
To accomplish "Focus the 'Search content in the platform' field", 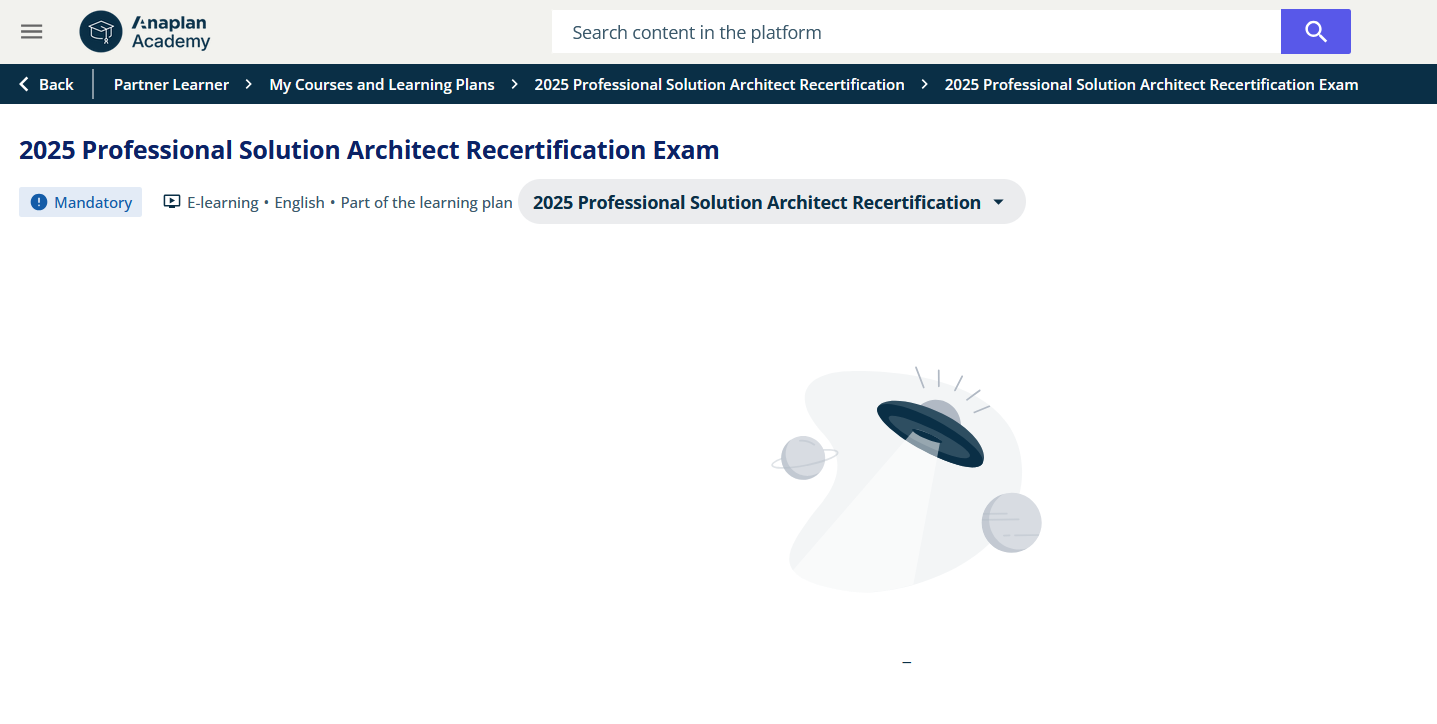I will (916, 32).
